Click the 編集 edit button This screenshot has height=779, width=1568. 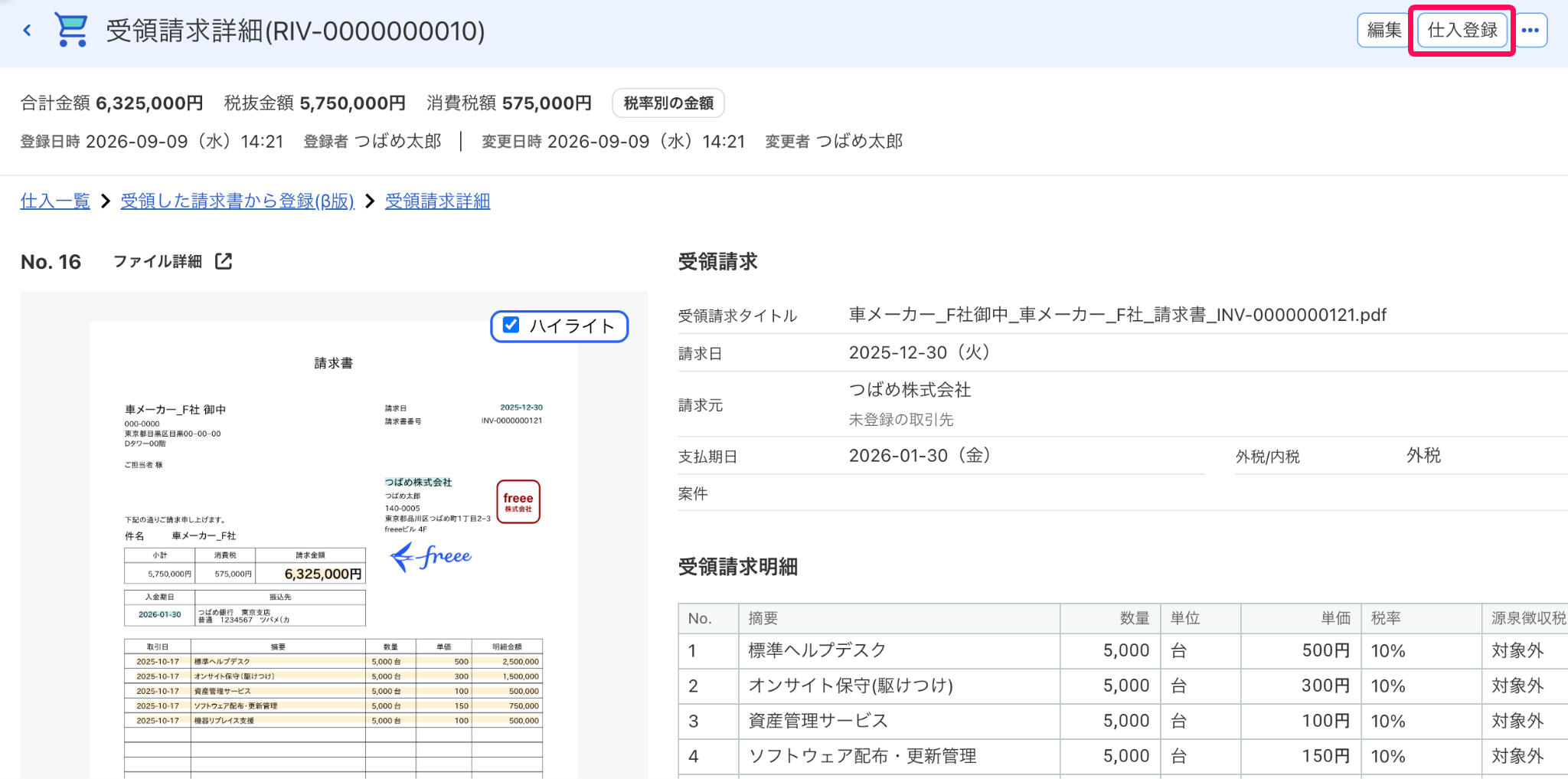click(x=1384, y=31)
